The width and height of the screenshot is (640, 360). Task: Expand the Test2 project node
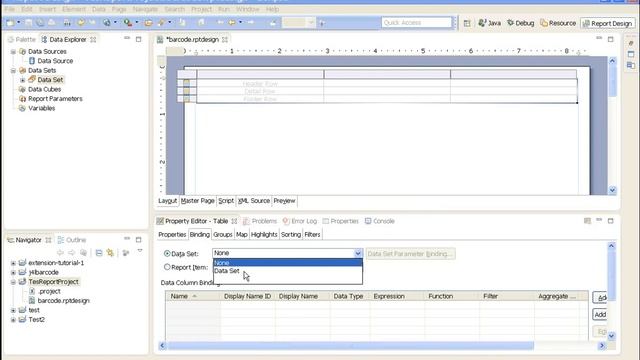tap(13, 320)
